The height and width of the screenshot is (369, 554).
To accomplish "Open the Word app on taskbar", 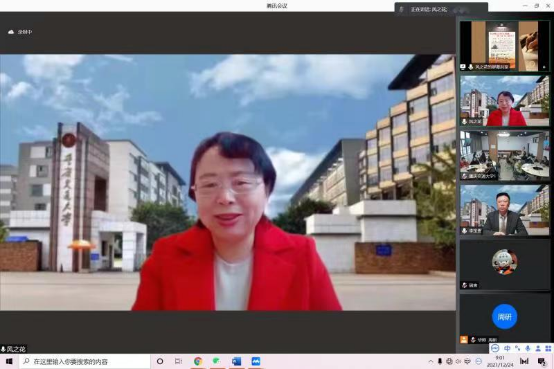I will coord(236,361).
